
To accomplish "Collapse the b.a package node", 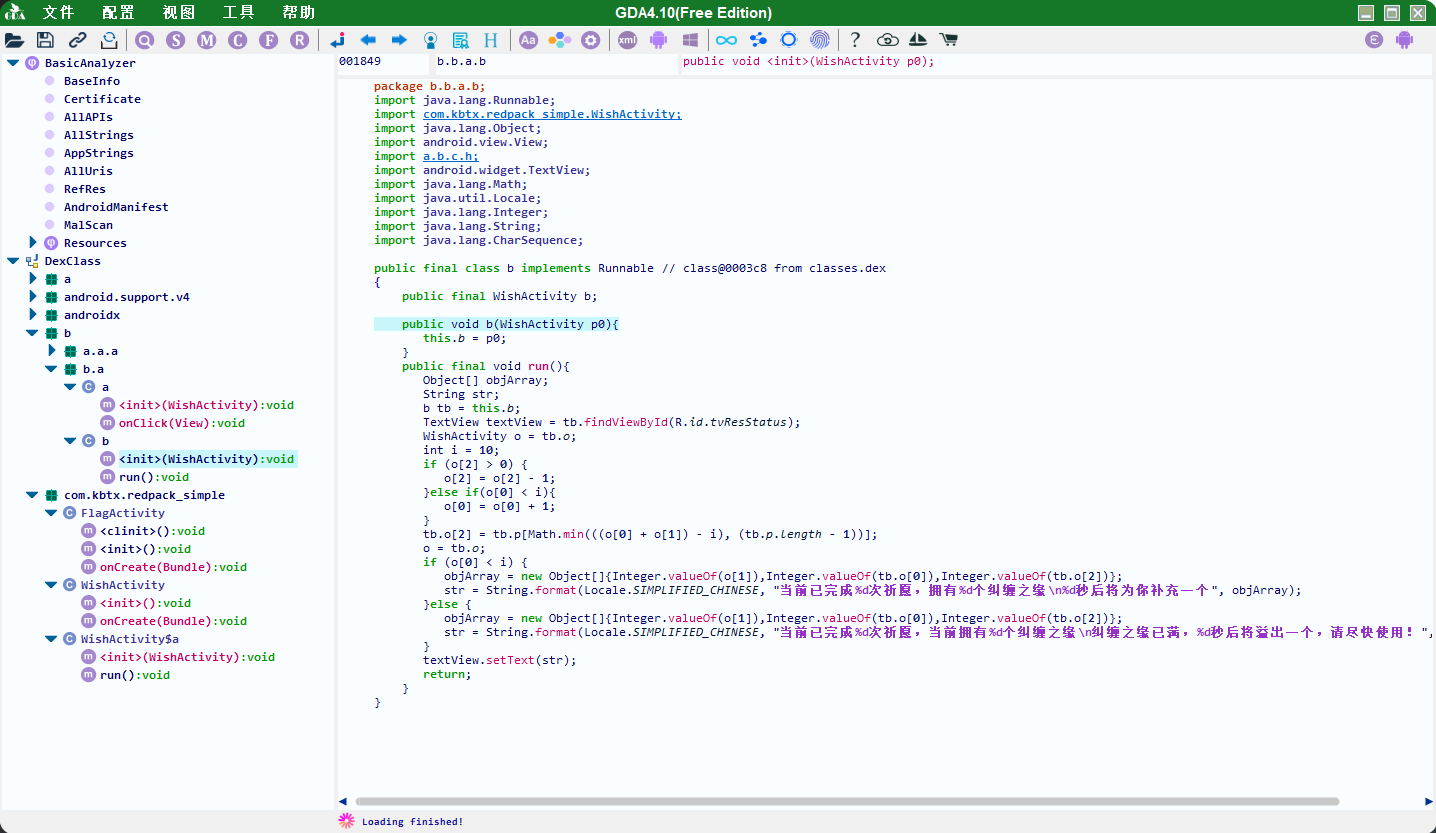I will 51,369.
